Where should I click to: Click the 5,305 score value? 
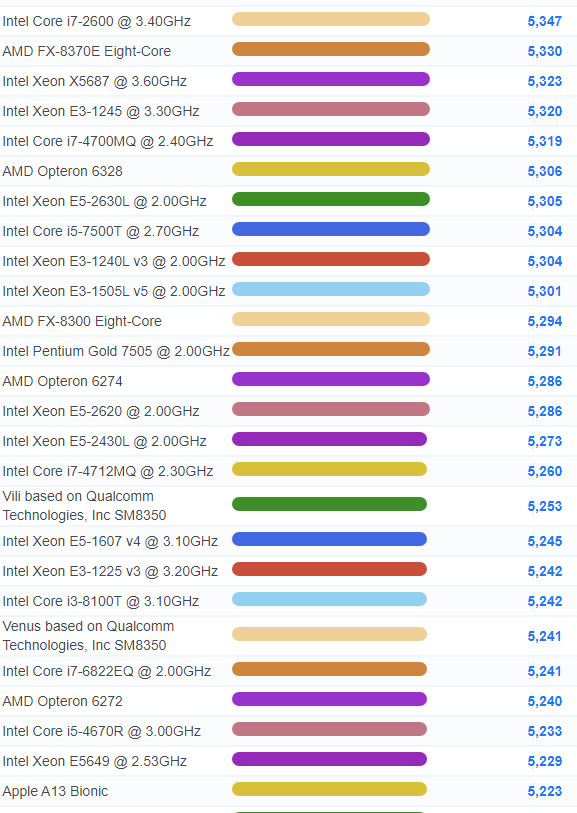544,201
